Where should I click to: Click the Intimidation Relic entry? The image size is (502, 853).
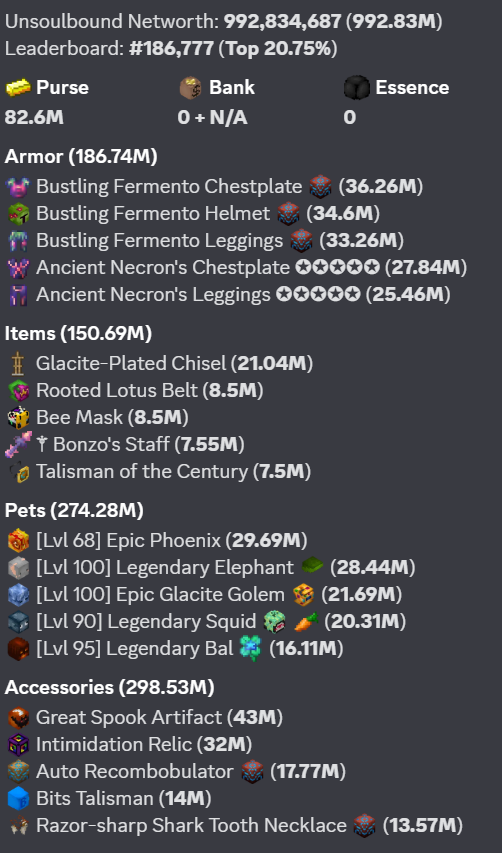tap(129, 744)
